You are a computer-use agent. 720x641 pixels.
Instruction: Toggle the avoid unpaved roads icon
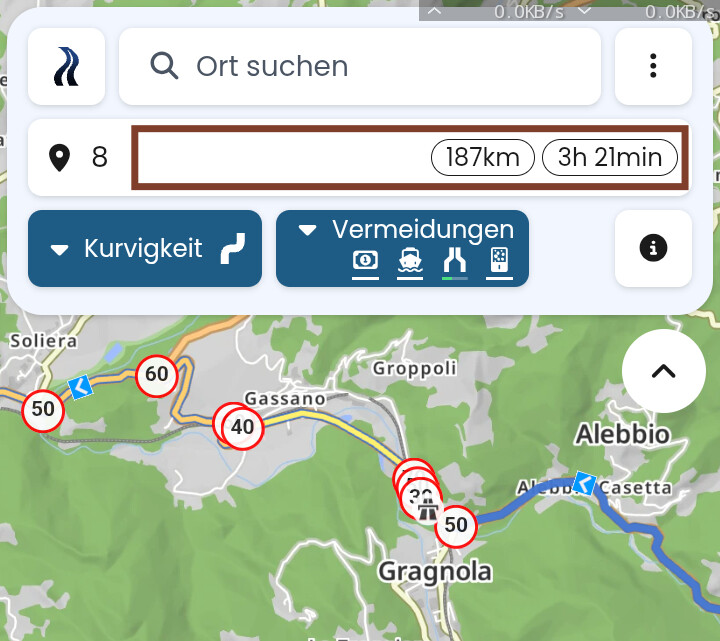coord(499,262)
